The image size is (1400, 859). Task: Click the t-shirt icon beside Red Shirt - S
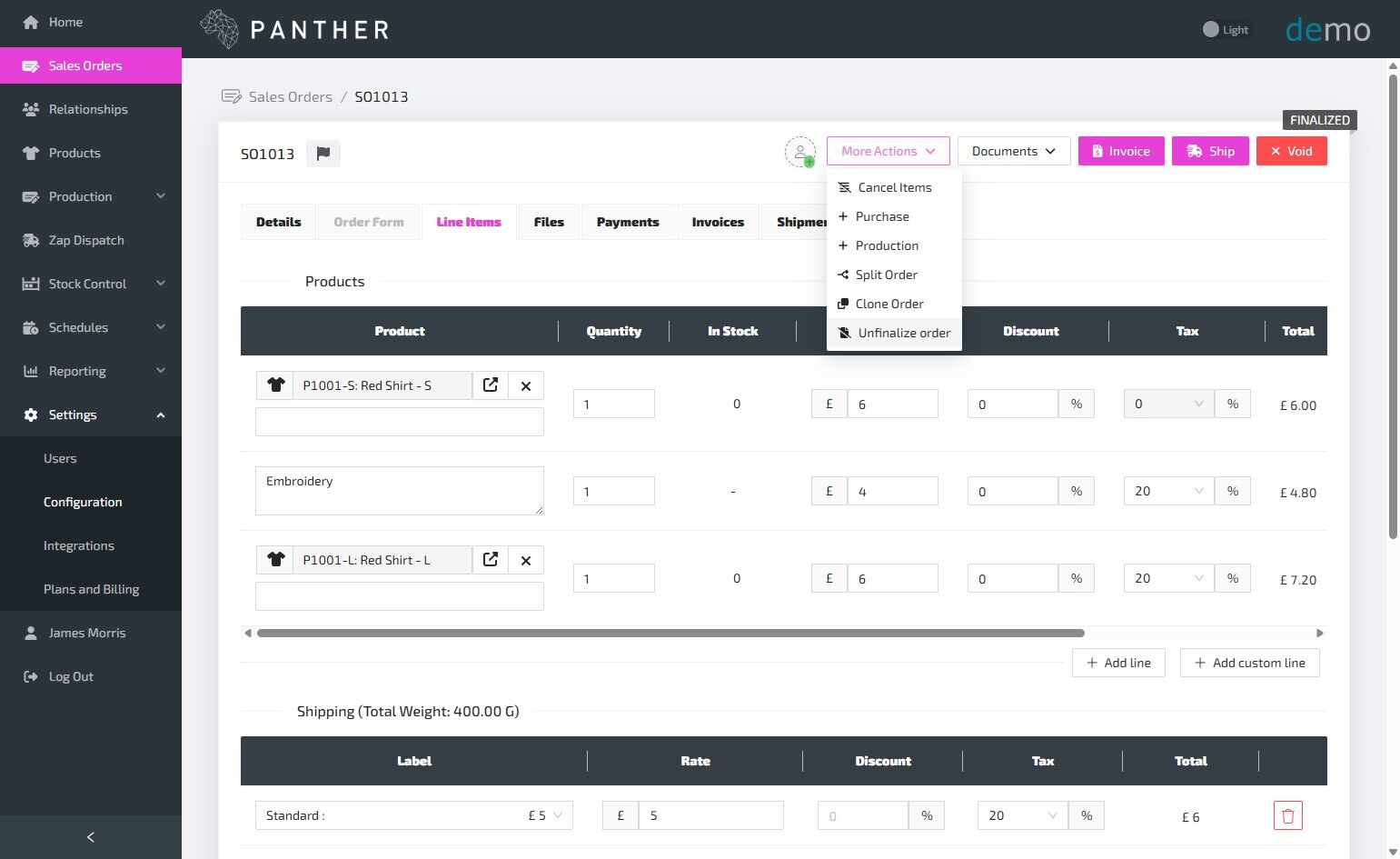coord(276,385)
